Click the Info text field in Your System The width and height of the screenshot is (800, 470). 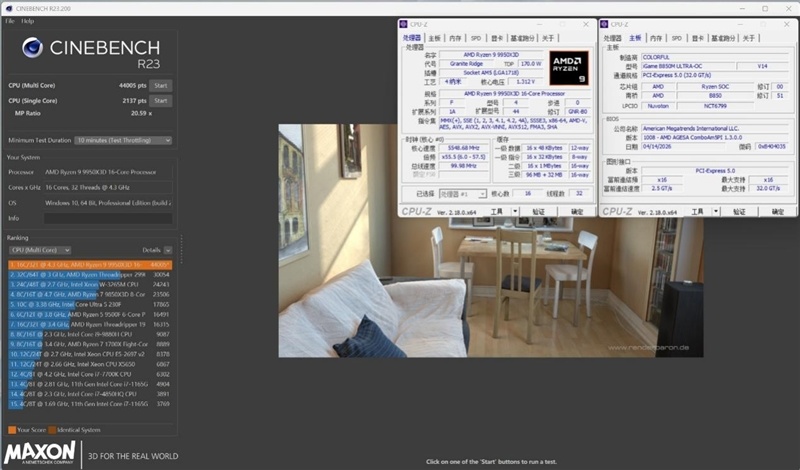pyautogui.click(x=108, y=218)
